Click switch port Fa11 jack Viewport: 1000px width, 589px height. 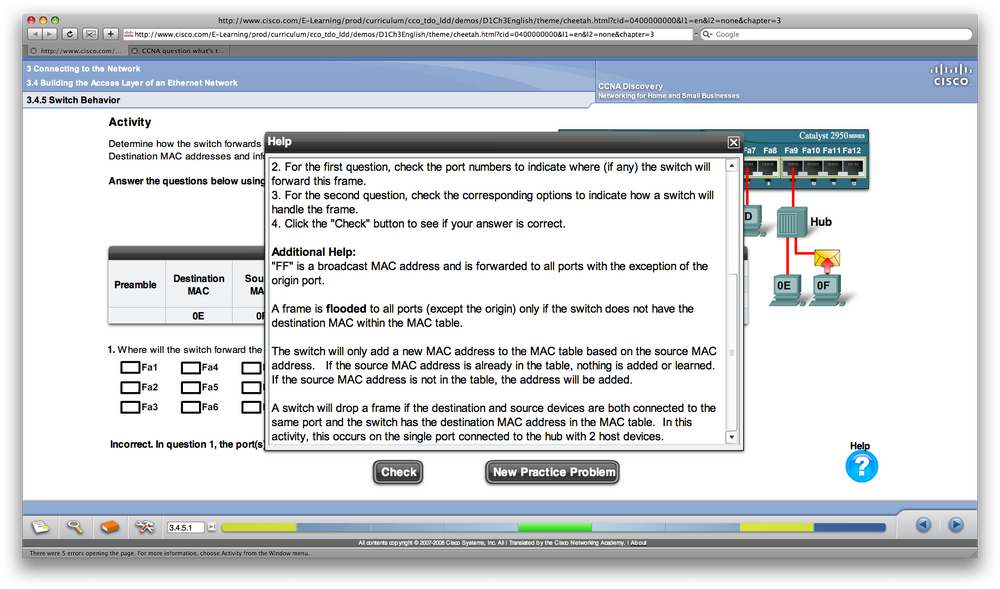pyautogui.click(x=832, y=168)
